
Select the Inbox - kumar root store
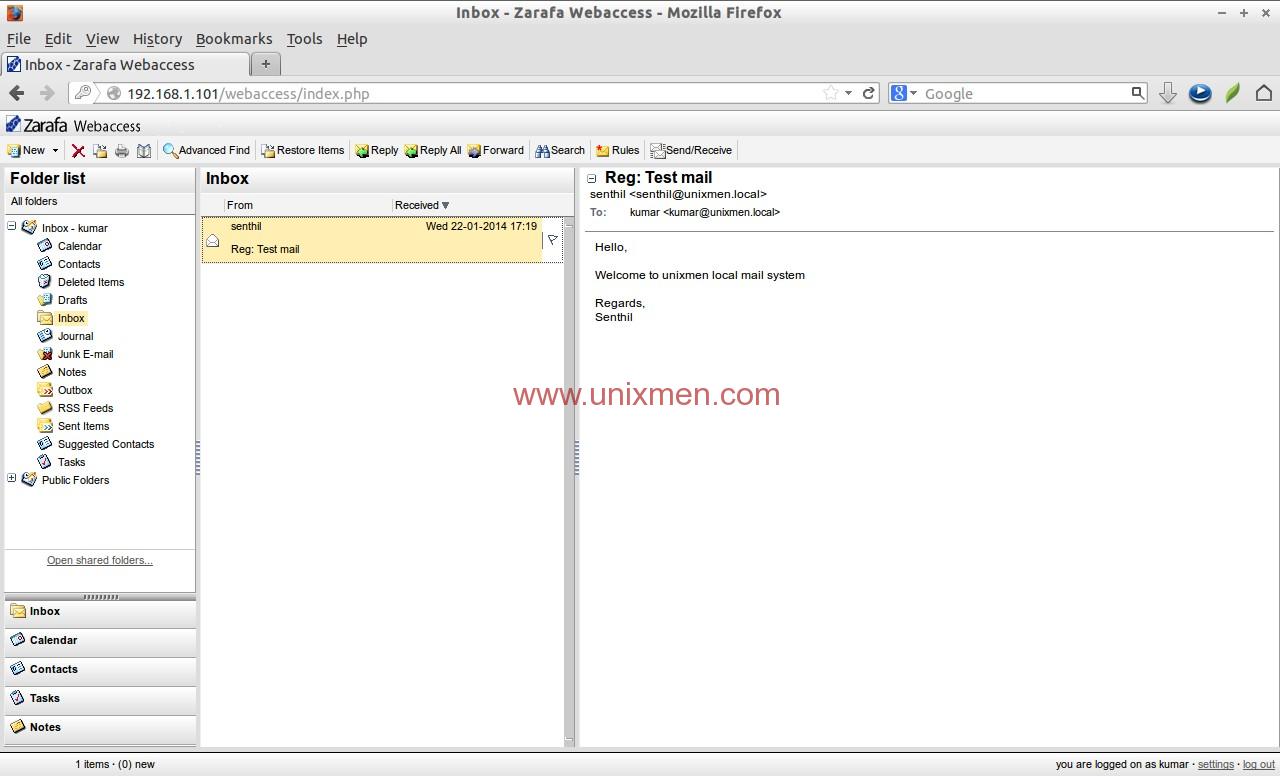(x=75, y=228)
